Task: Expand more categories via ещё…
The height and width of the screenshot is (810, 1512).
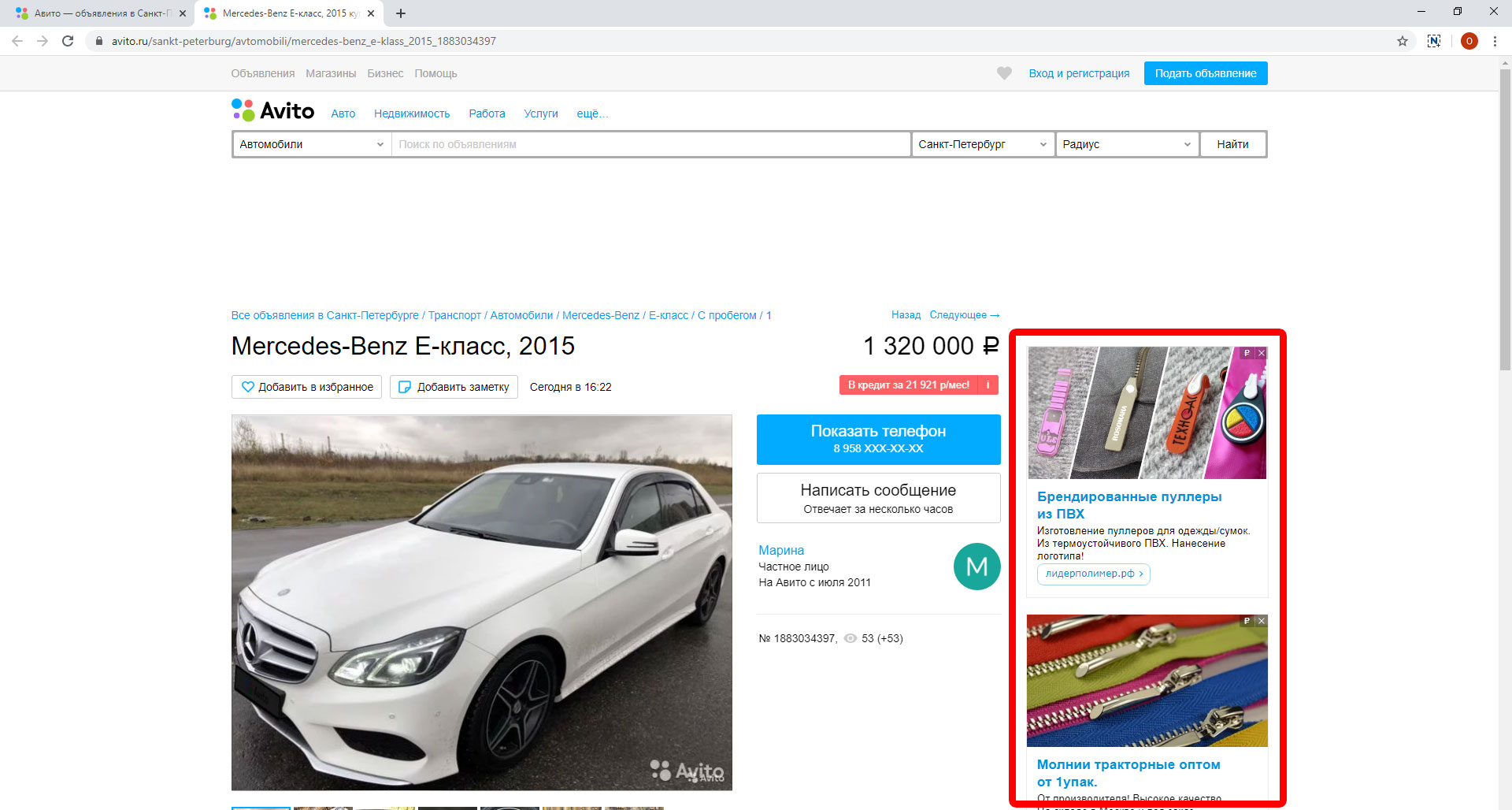Action: tap(592, 113)
